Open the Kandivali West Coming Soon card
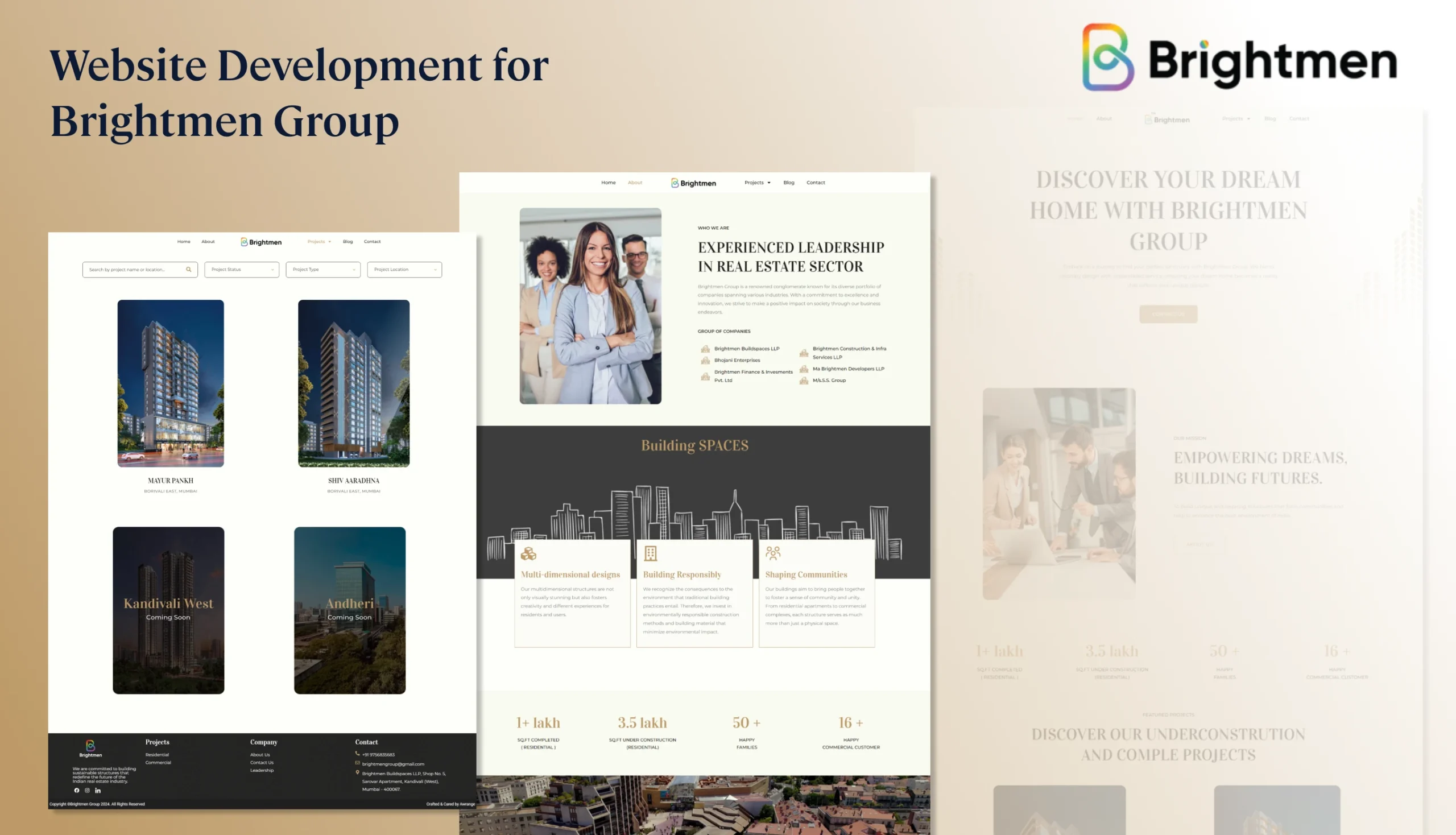The height and width of the screenshot is (835, 1456). pyautogui.click(x=168, y=610)
